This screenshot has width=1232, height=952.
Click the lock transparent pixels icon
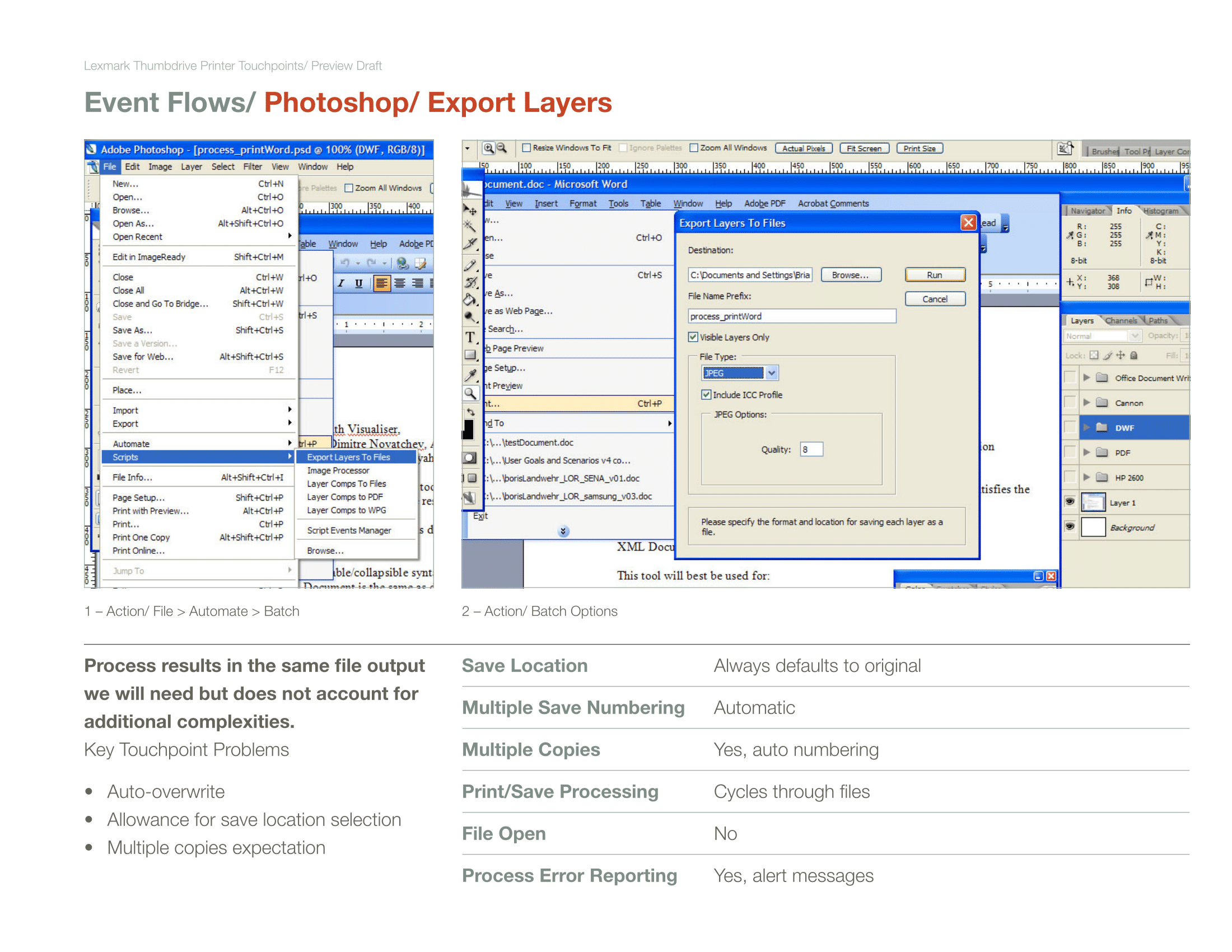[x=1094, y=355]
